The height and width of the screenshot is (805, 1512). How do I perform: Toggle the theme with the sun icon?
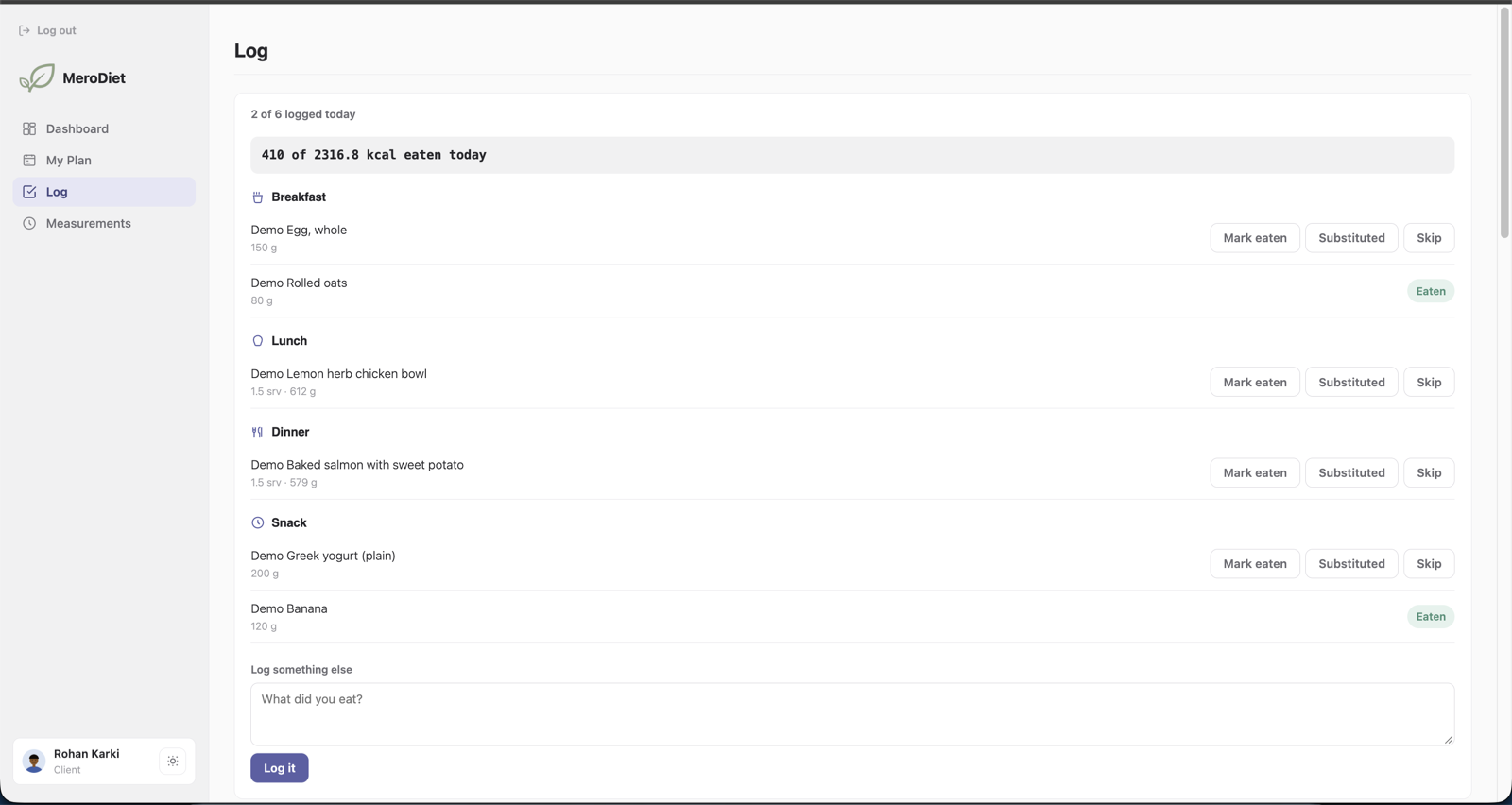click(x=173, y=762)
